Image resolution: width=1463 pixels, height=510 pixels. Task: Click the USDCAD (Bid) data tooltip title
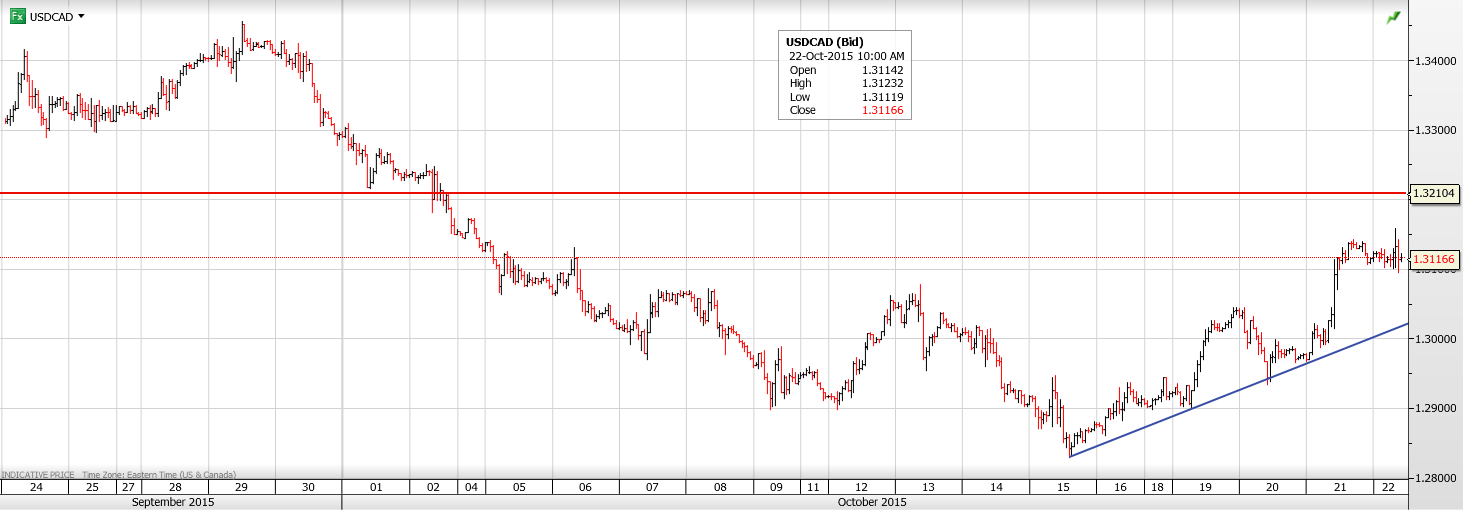point(824,42)
